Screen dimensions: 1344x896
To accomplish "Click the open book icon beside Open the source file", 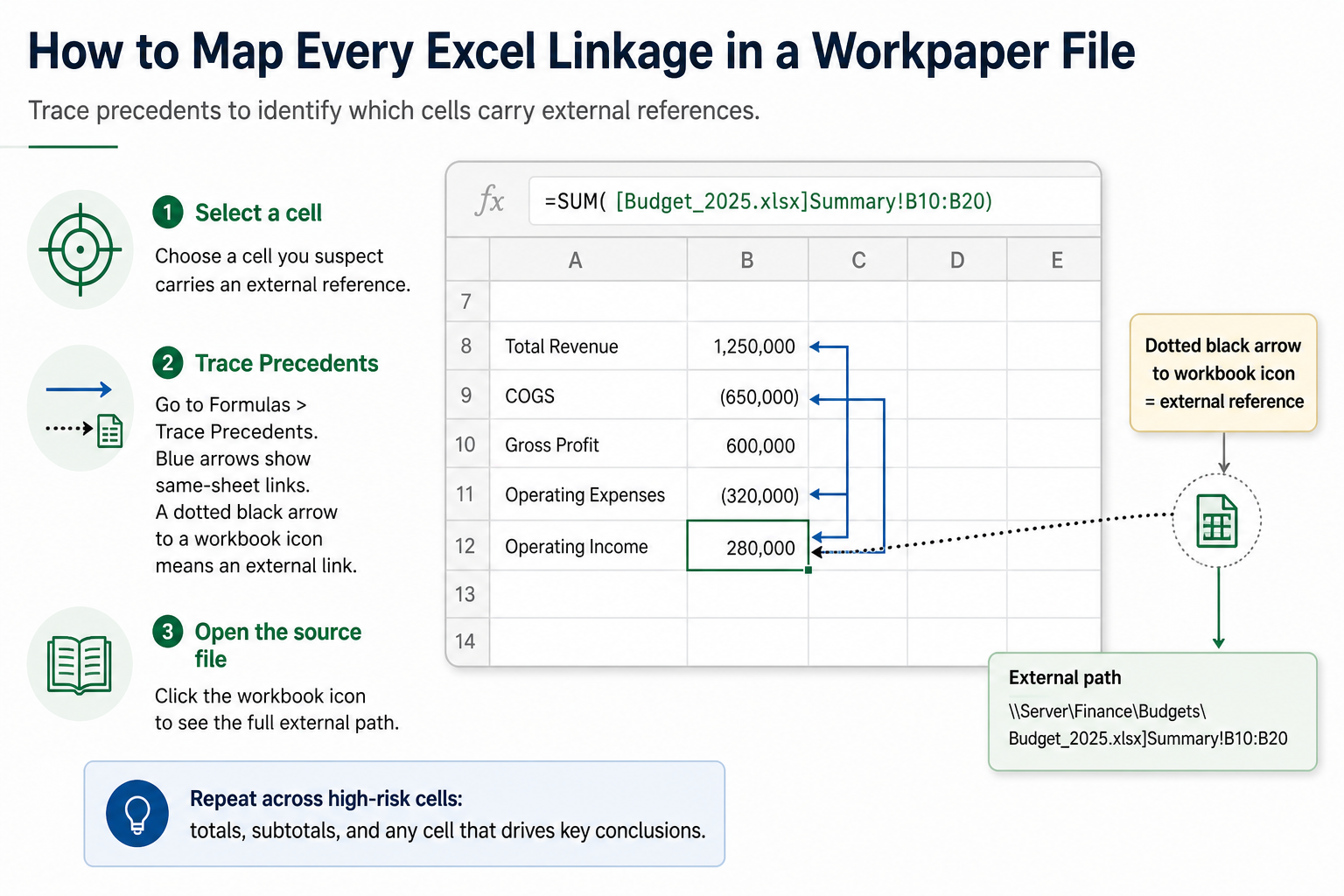I will click(x=80, y=665).
